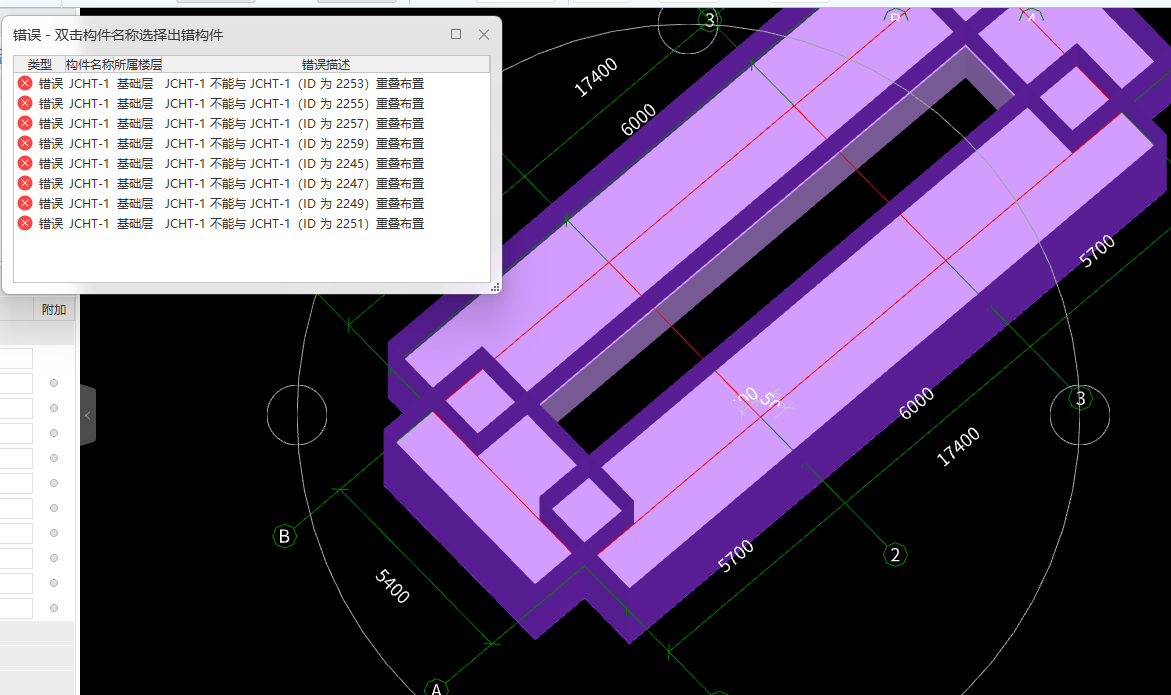Select the 5400 dimension label
Image resolution: width=1171 pixels, height=695 pixels.
(x=392, y=586)
